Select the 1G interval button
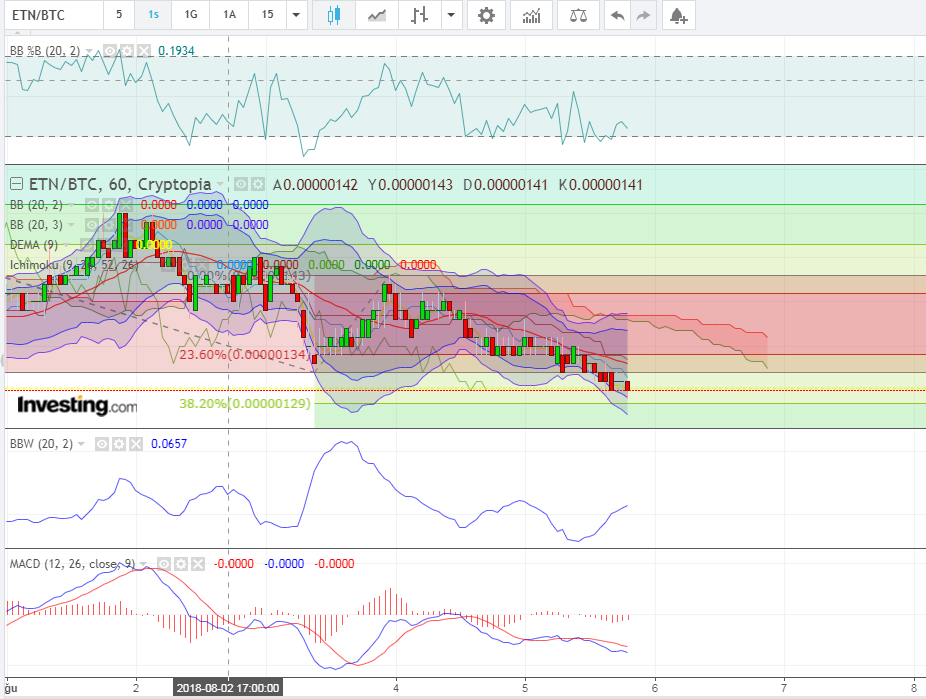This screenshot has width=926, height=699. coord(191,15)
